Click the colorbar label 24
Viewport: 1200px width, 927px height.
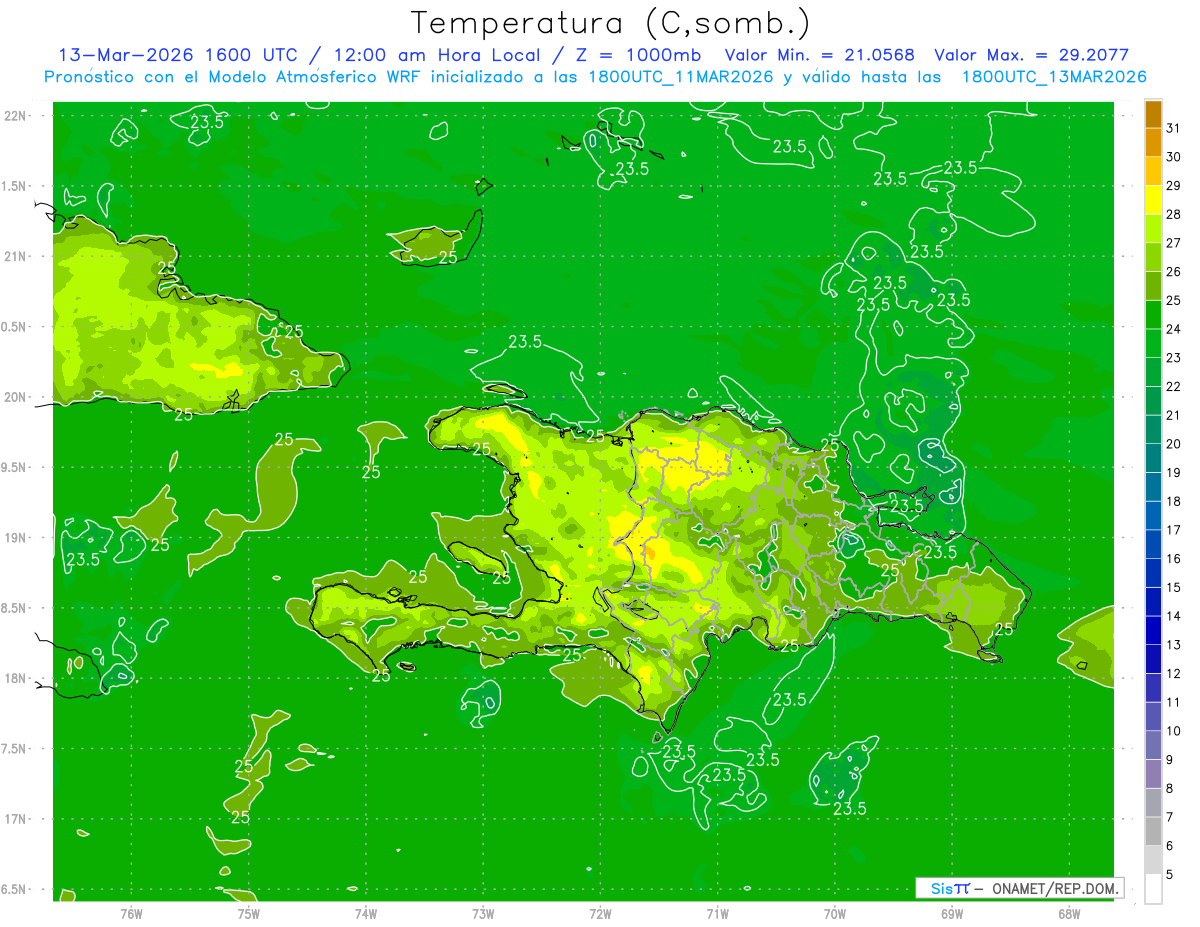(1174, 329)
